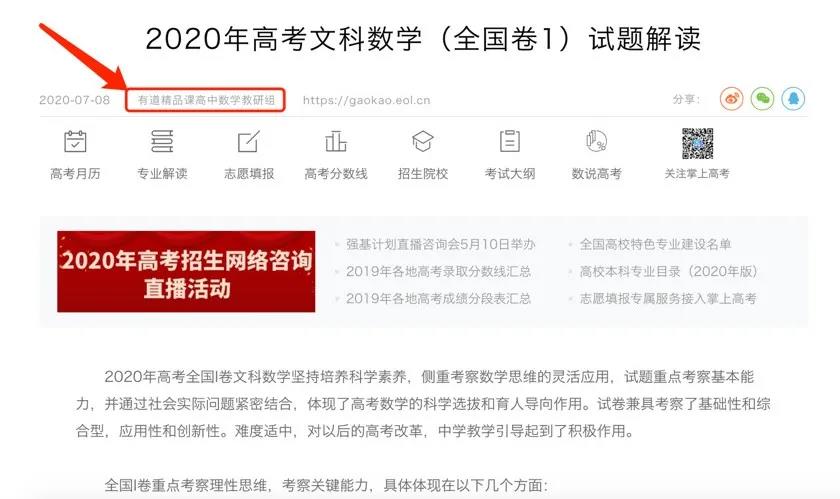Open the 招生院校 graduation cap icon

(423, 142)
